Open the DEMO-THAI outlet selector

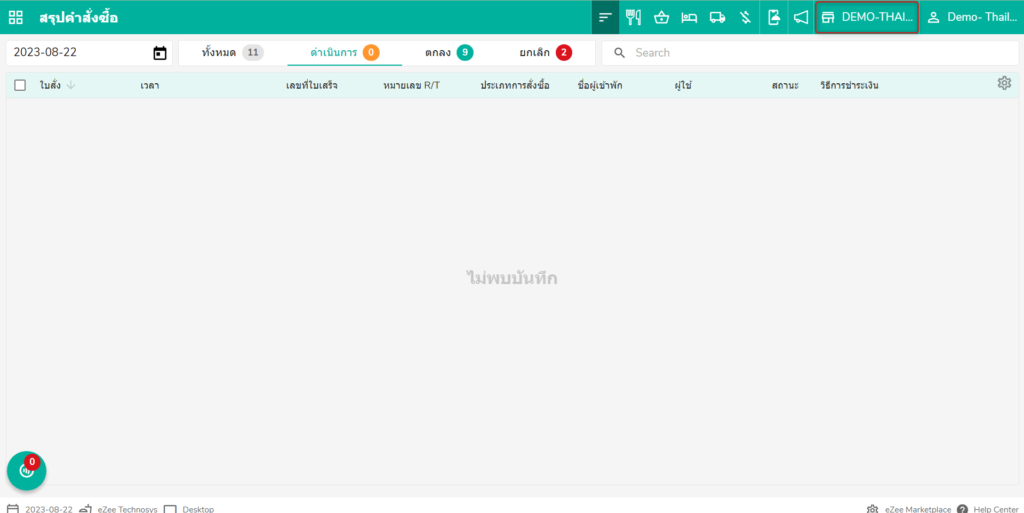(x=867, y=18)
